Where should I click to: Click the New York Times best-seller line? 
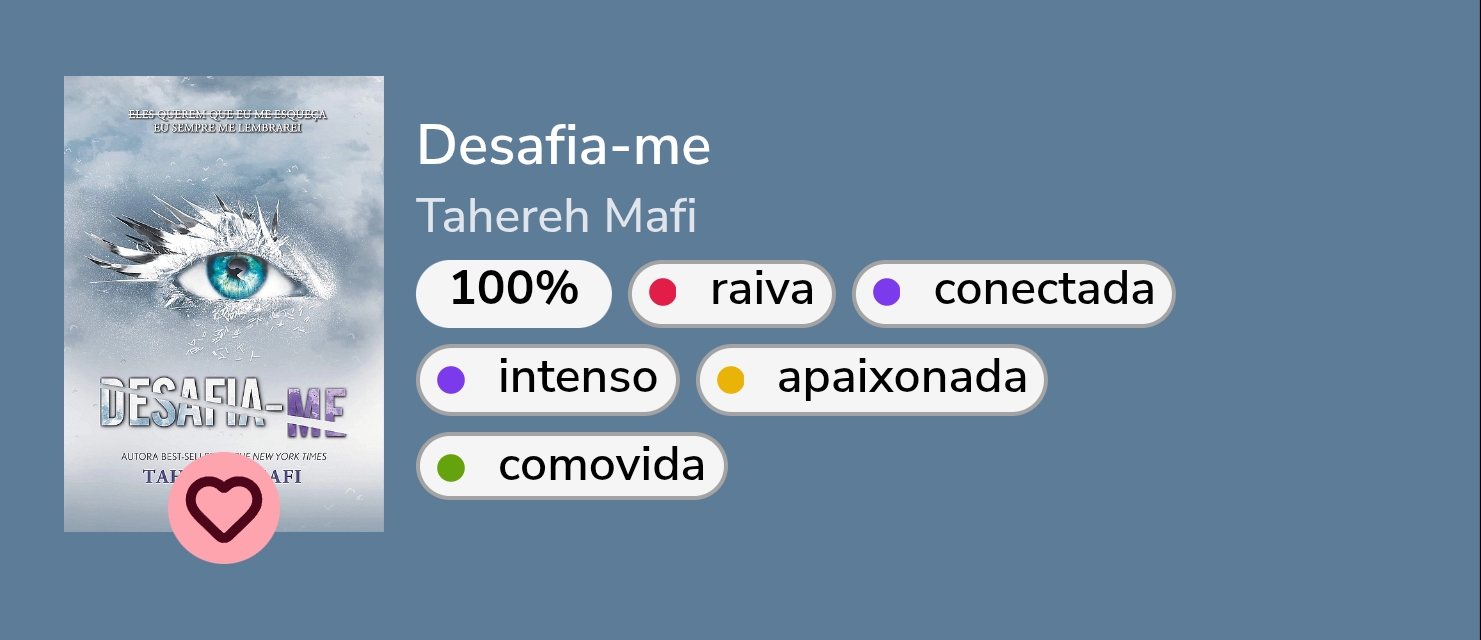pos(224,457)
